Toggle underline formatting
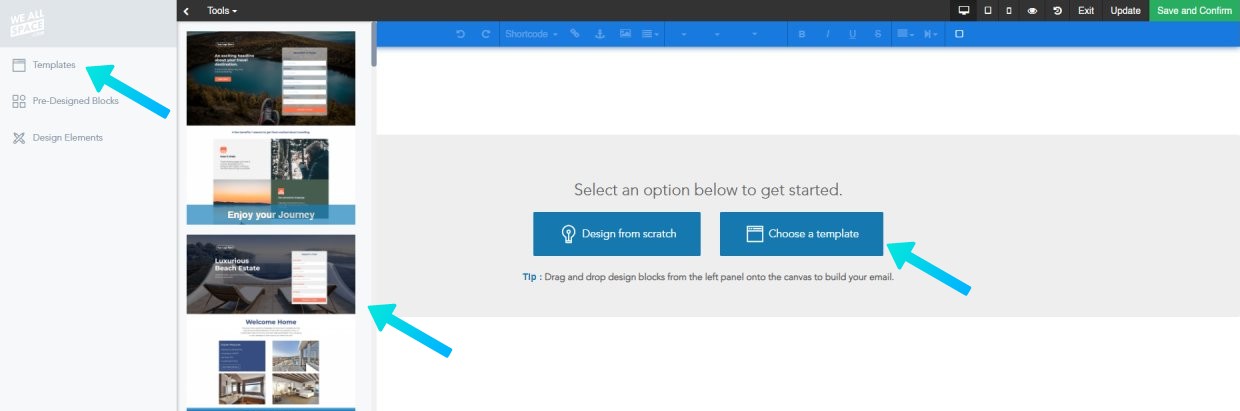This screenshot has height=411, width=1240. [852, 34]
